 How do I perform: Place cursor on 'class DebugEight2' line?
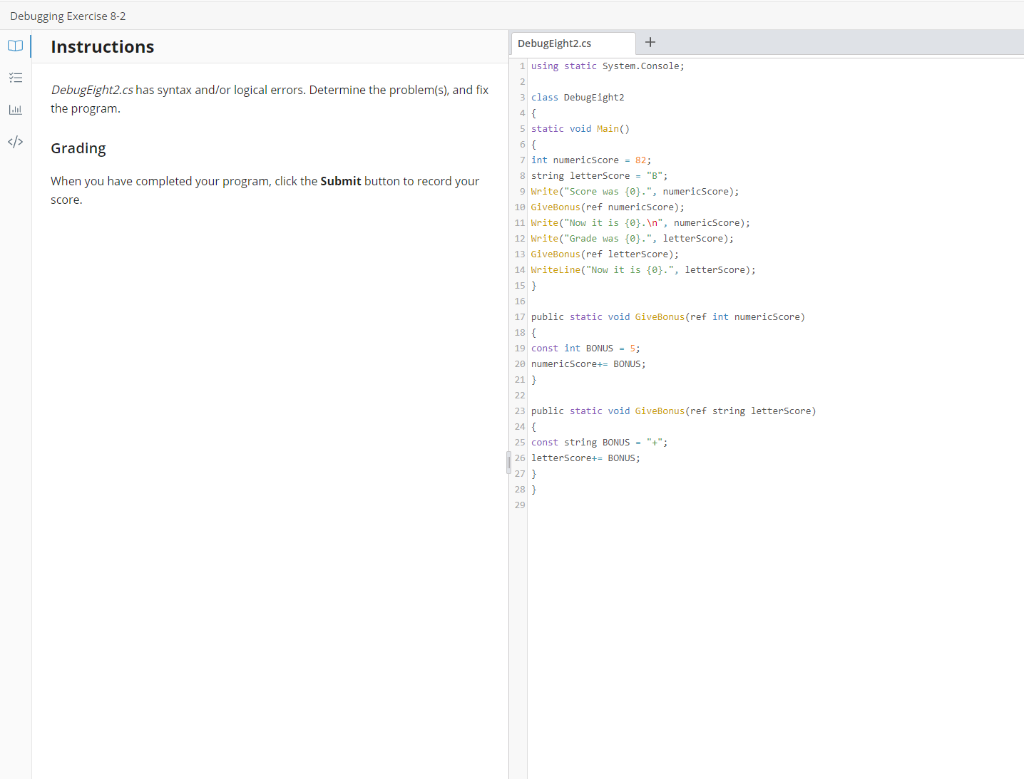[x=577, y=97]
